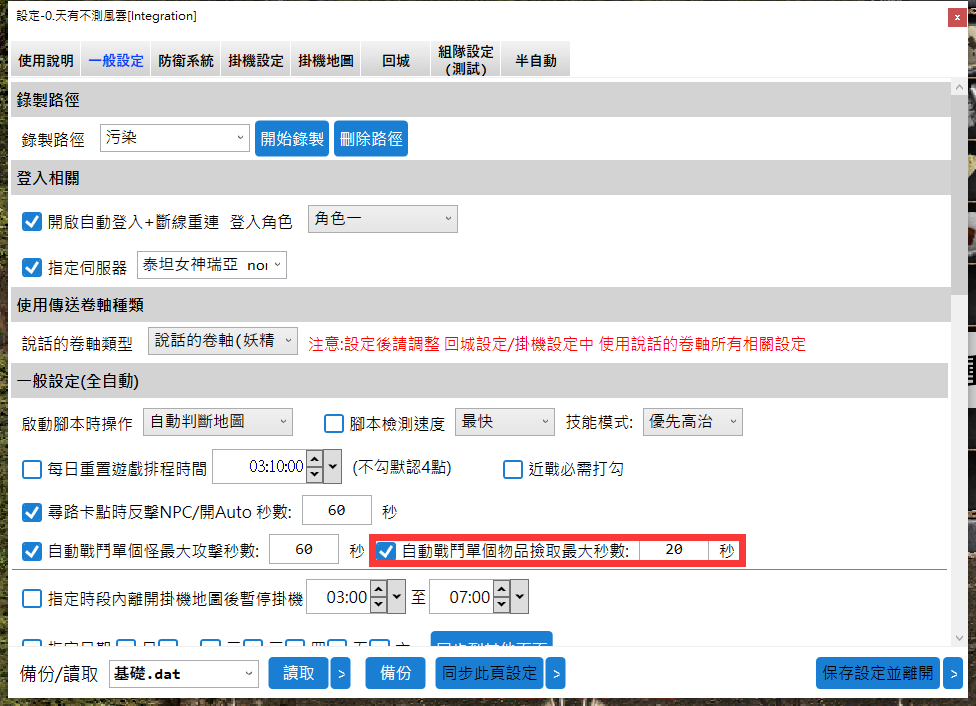Enable the 腳本檢測速度 checkbox

[334, 423]
